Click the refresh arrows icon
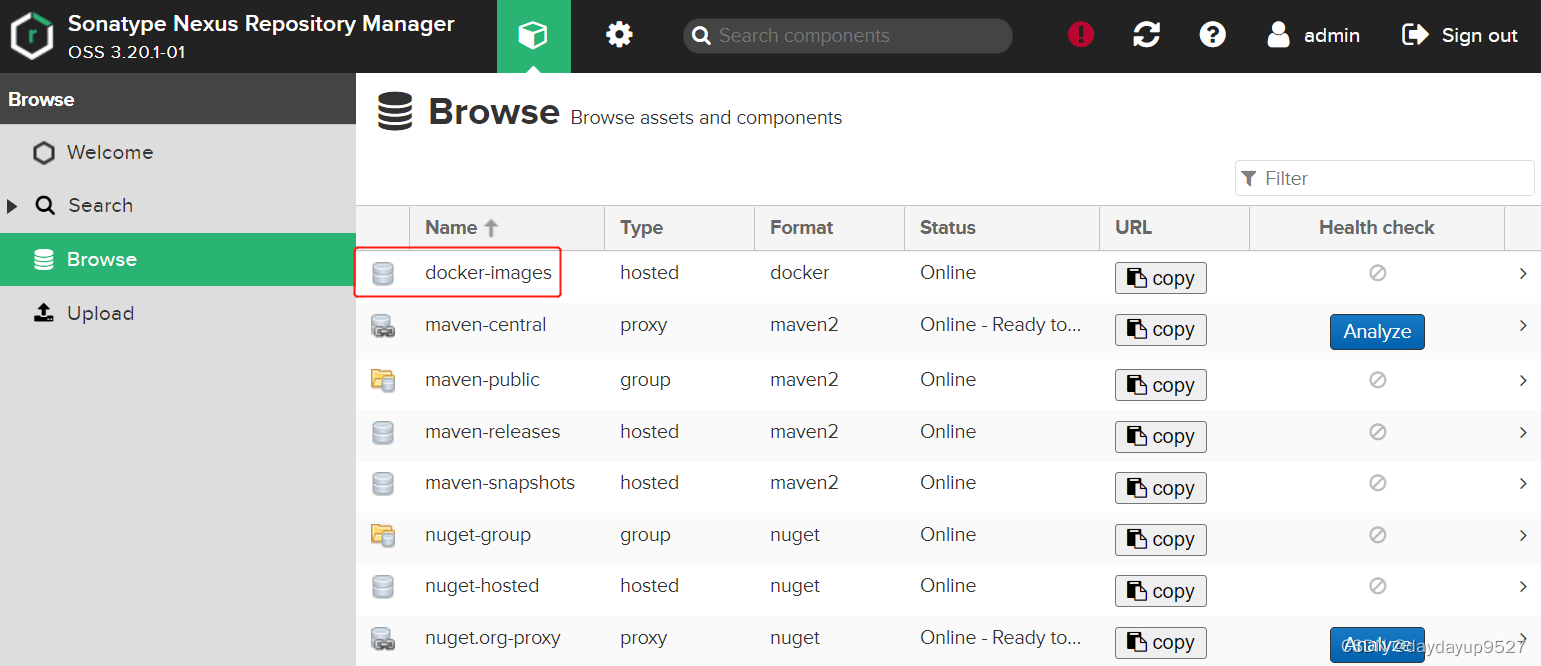Screen dimensions: 1541x666 click(1147, 35)
